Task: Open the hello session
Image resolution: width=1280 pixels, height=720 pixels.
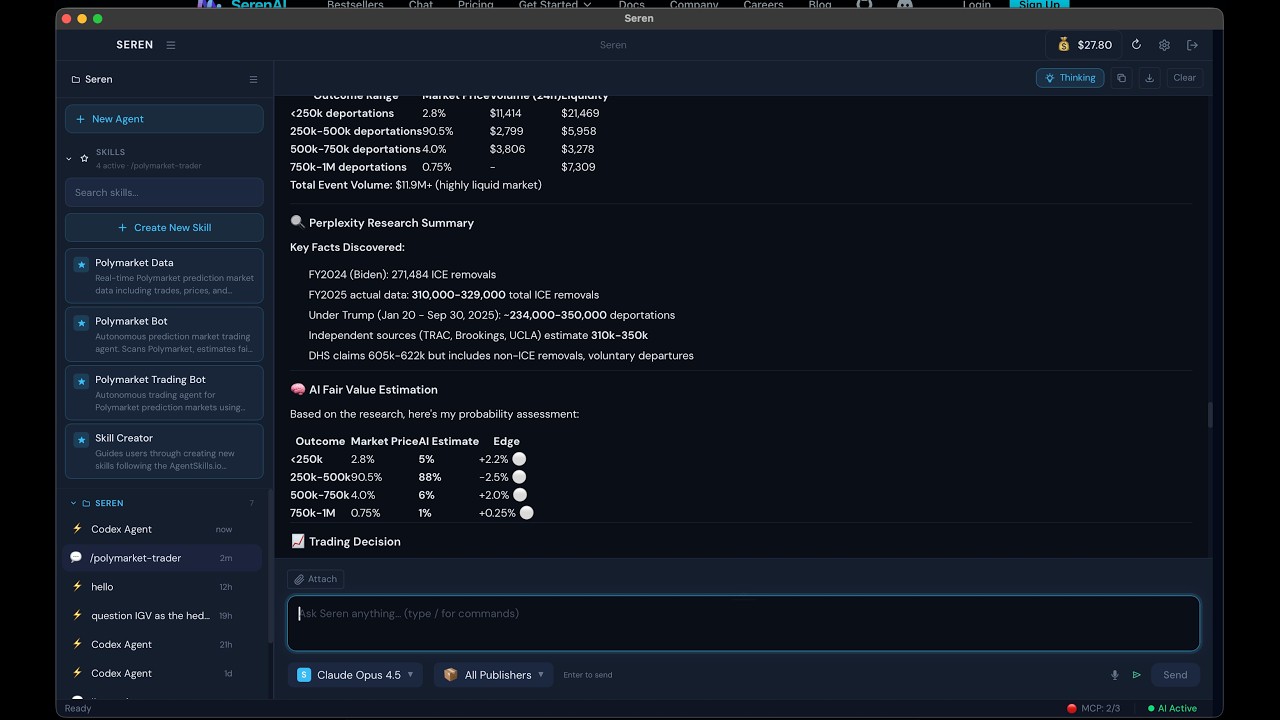Action: click(163, 587)
